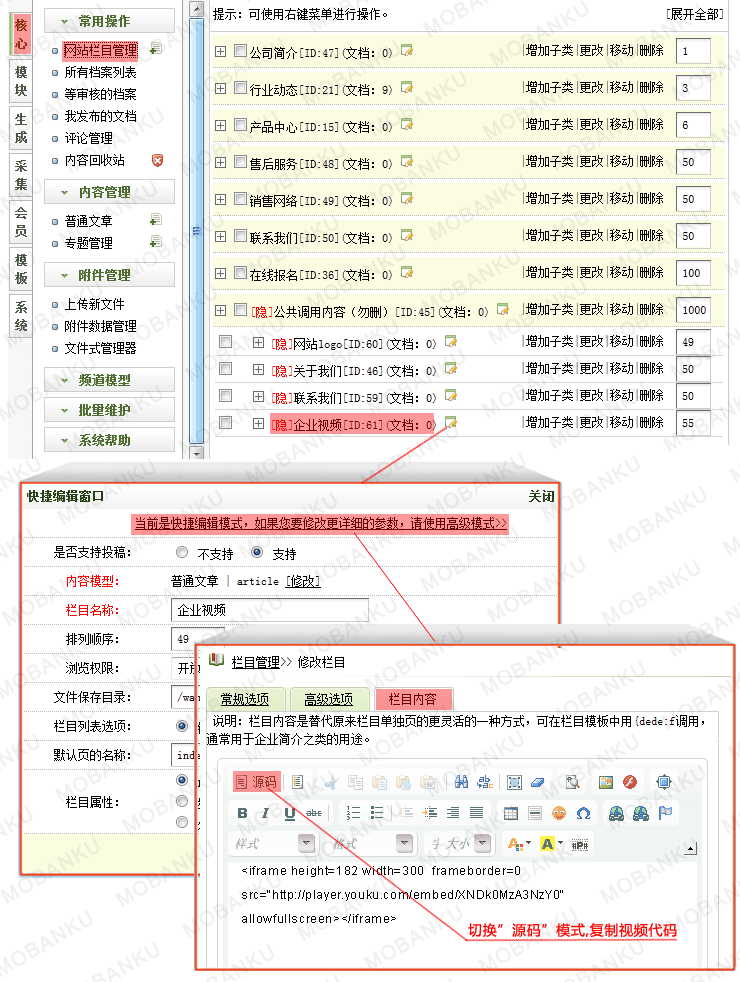Viewport: 740px width, 982px height.
Task: Check the 售后服务 row checkbox
Action: coord(240,162)
